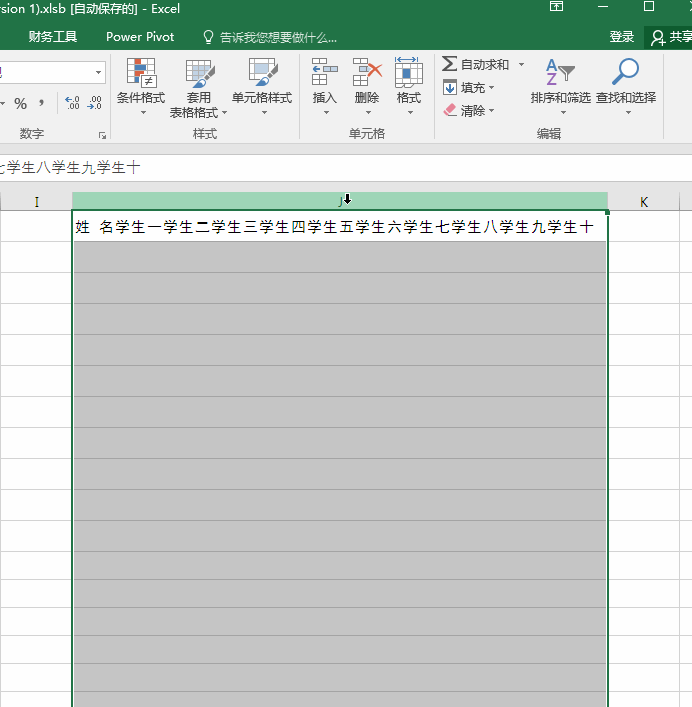
Task: Select column J header
Action: (340, 201)
